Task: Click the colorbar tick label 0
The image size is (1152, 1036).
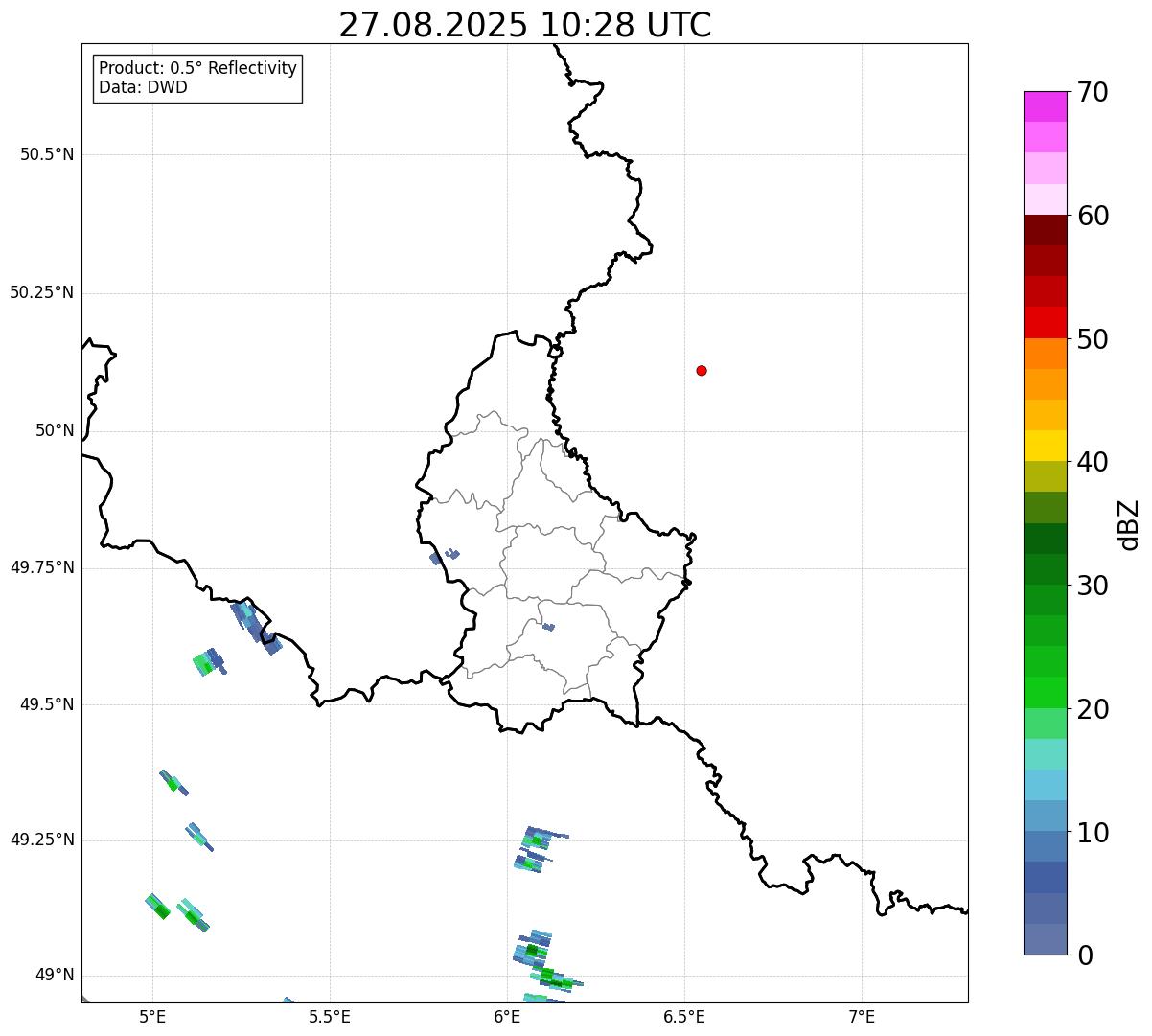Action: (1085, 955)
